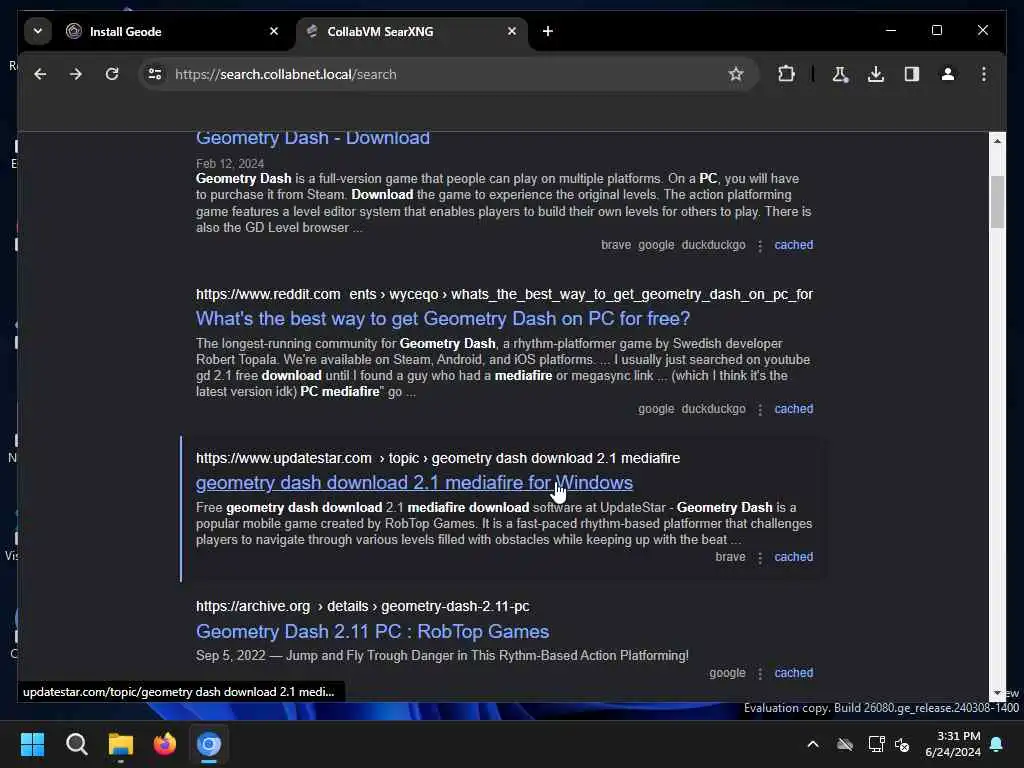Close the Install Geode tab
1024x768 pixels.
274,31
